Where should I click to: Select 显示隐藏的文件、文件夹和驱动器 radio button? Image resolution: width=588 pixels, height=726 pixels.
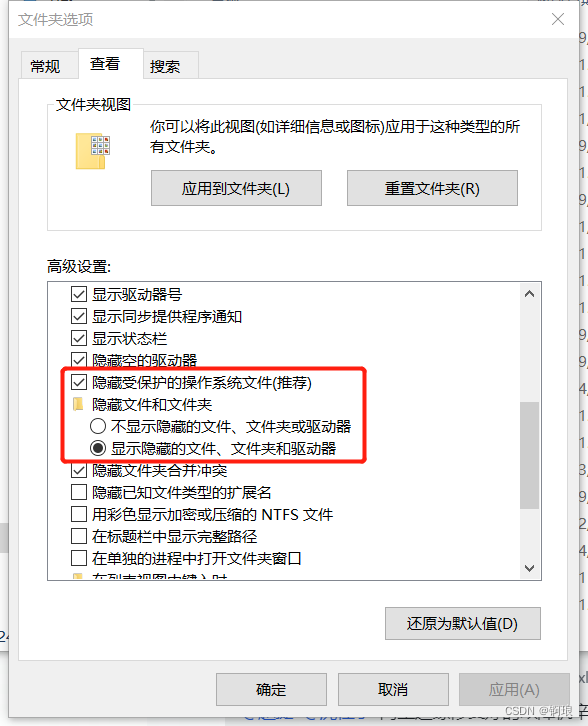(x=98, y=448)
